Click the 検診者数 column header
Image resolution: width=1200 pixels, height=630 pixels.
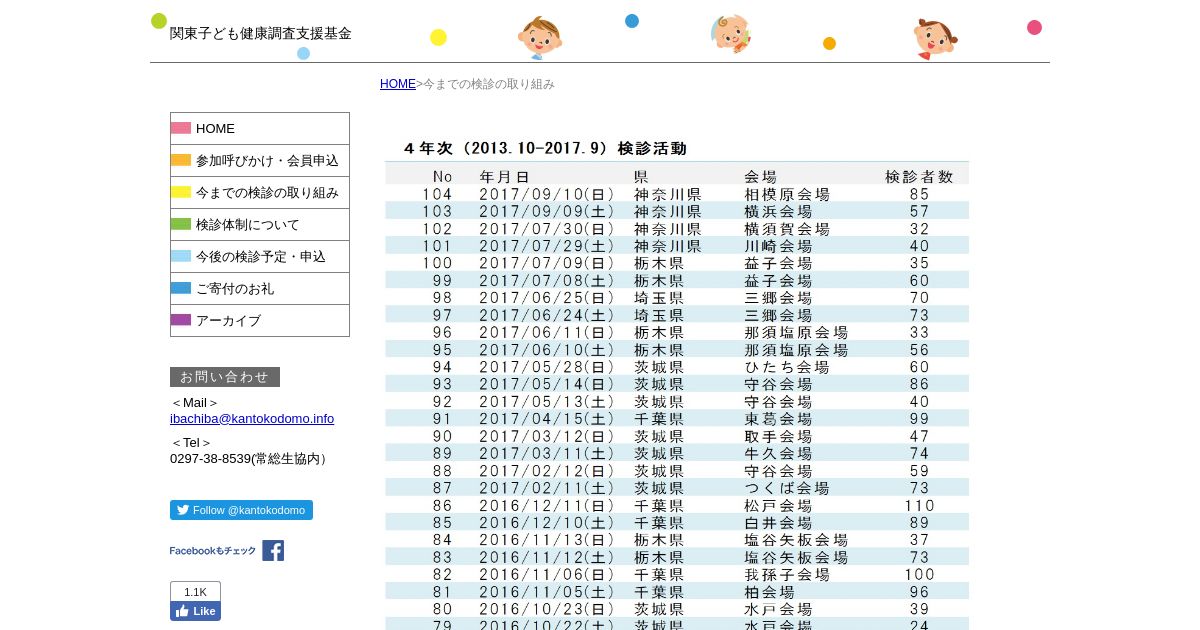point(920,177)
